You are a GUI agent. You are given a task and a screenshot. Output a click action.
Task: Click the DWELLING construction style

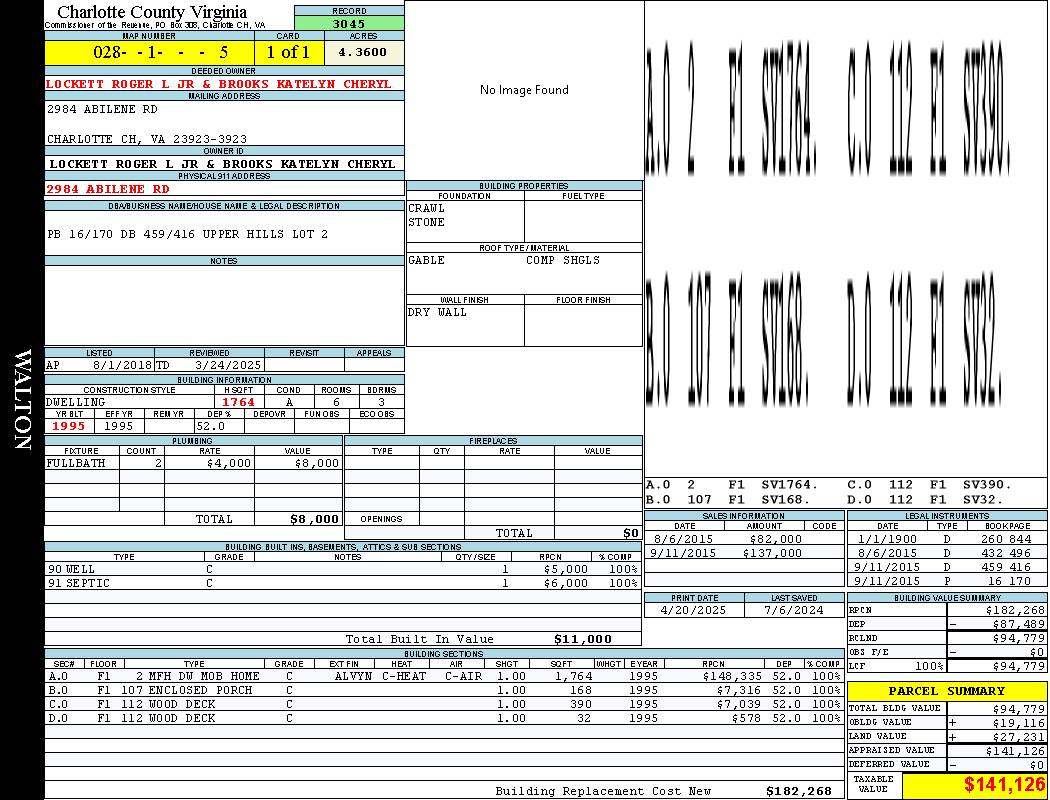tap(76, 402)
